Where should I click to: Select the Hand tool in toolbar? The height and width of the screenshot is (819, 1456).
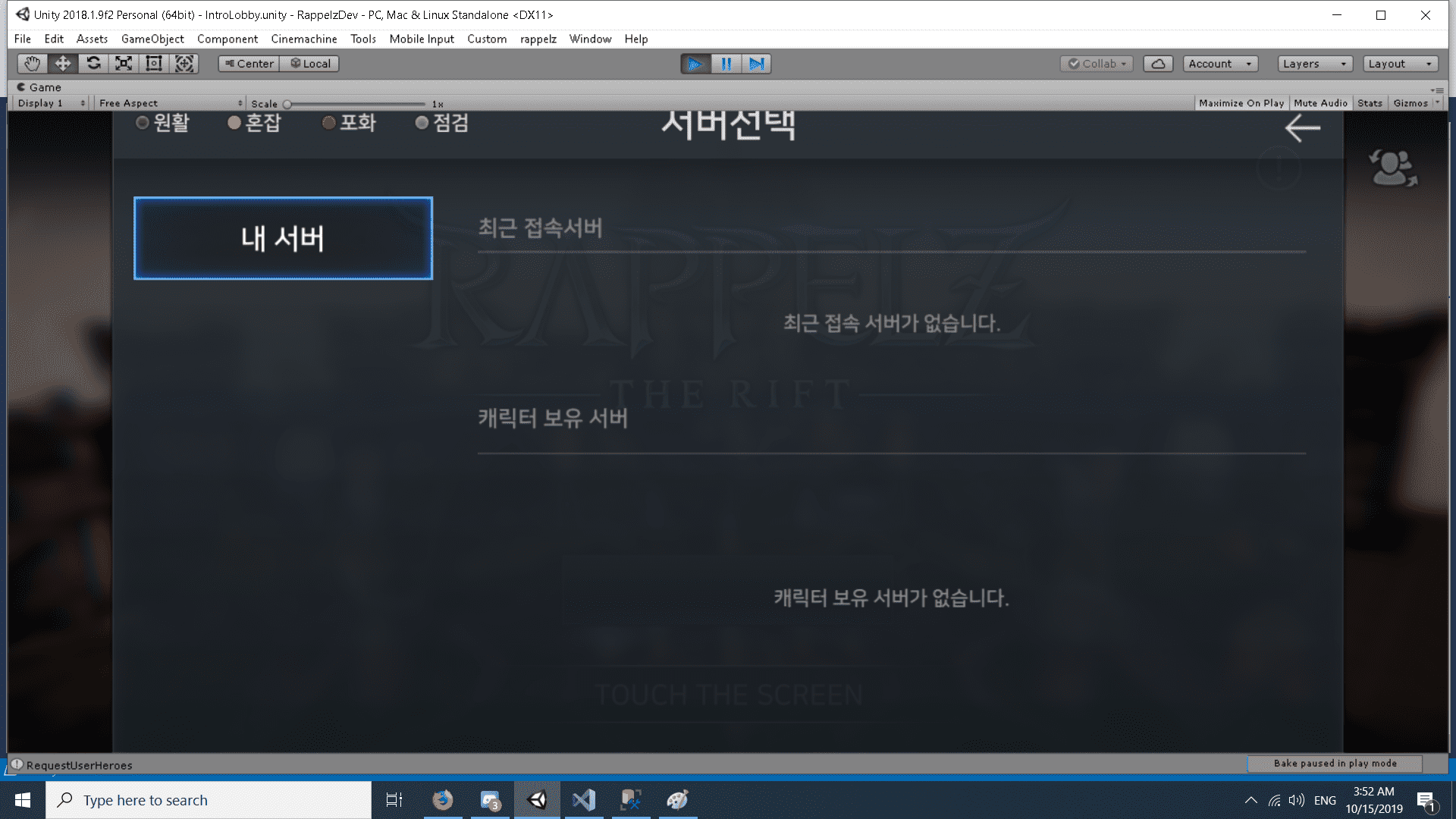(30, 63)
